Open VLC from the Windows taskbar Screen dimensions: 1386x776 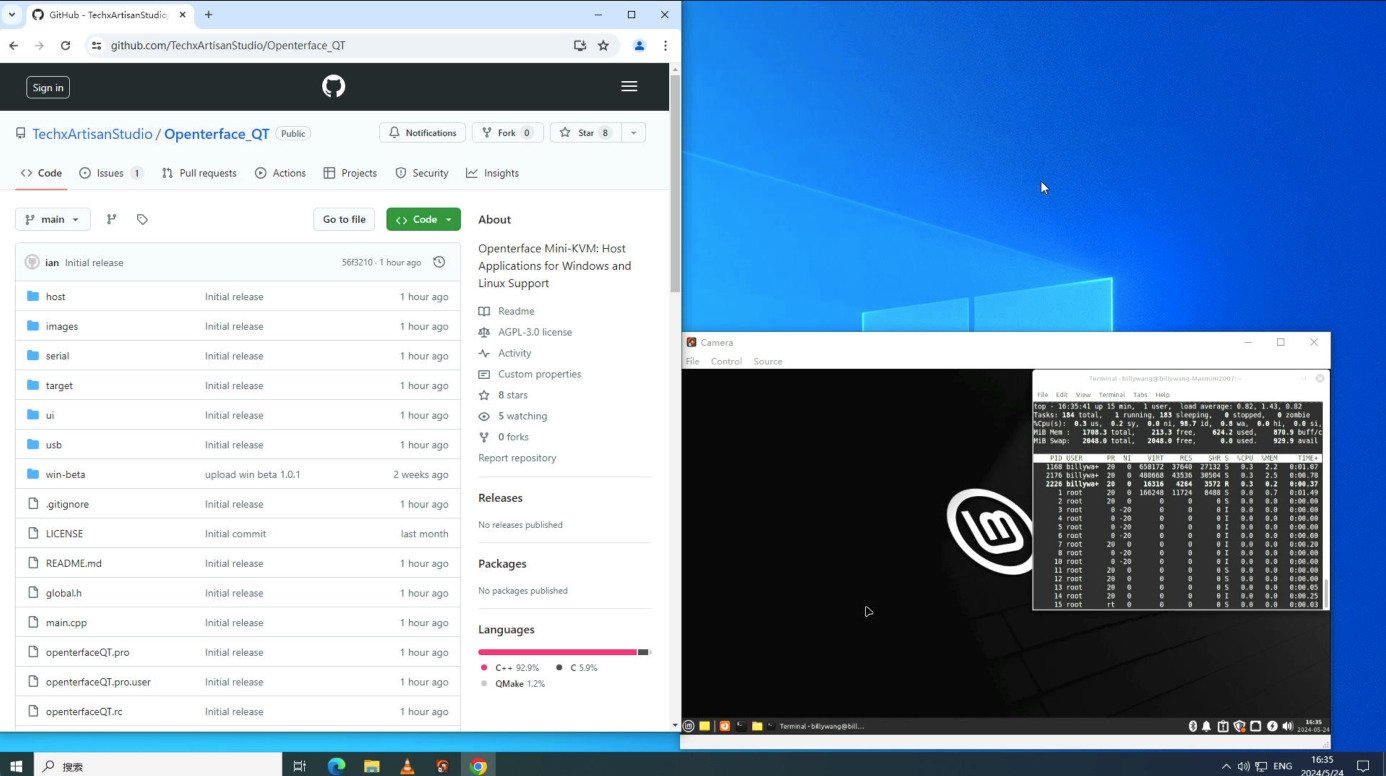point(407,766)
